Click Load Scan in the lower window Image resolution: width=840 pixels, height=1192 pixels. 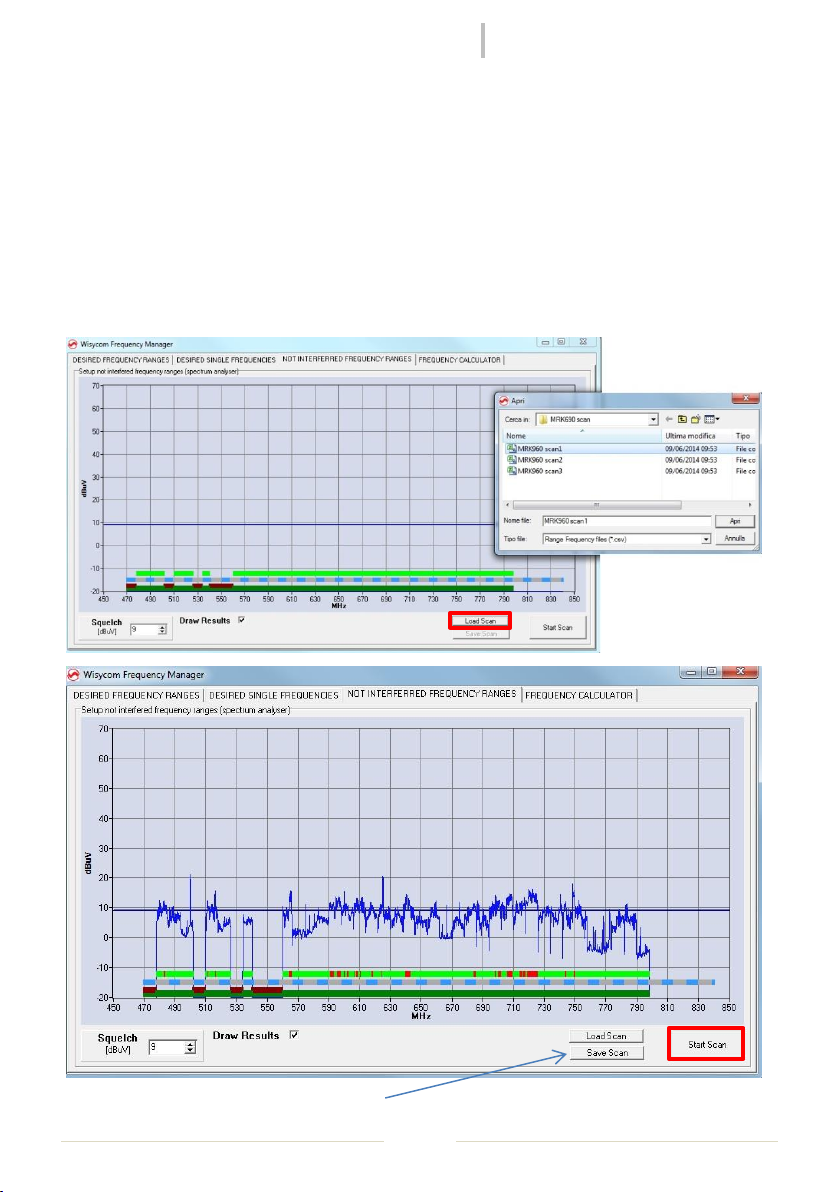[607, 1036]
